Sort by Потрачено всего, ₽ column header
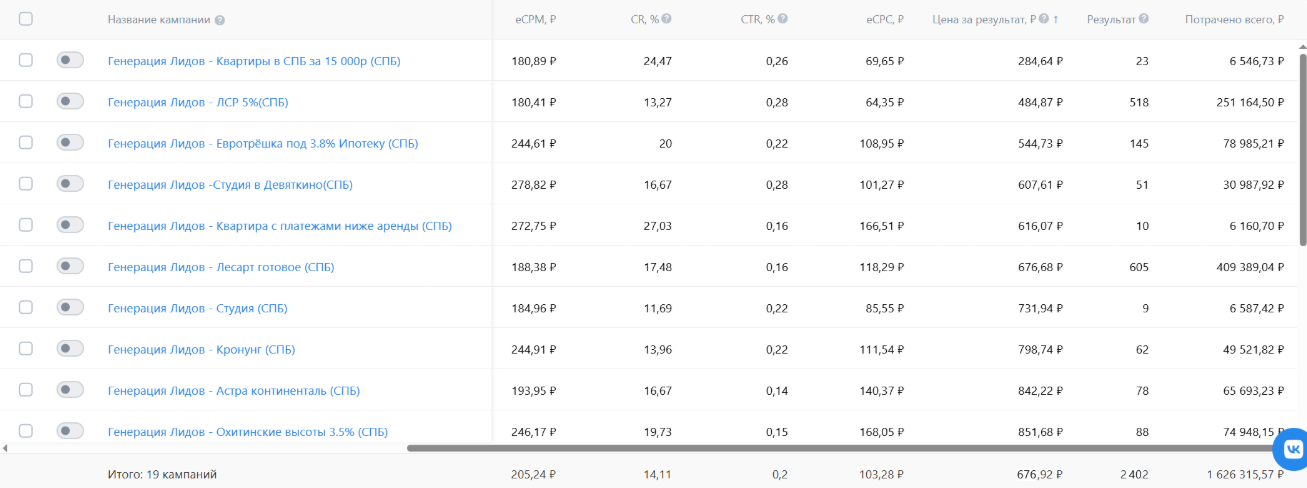Screen dimensions: 1307x488 1234,19
